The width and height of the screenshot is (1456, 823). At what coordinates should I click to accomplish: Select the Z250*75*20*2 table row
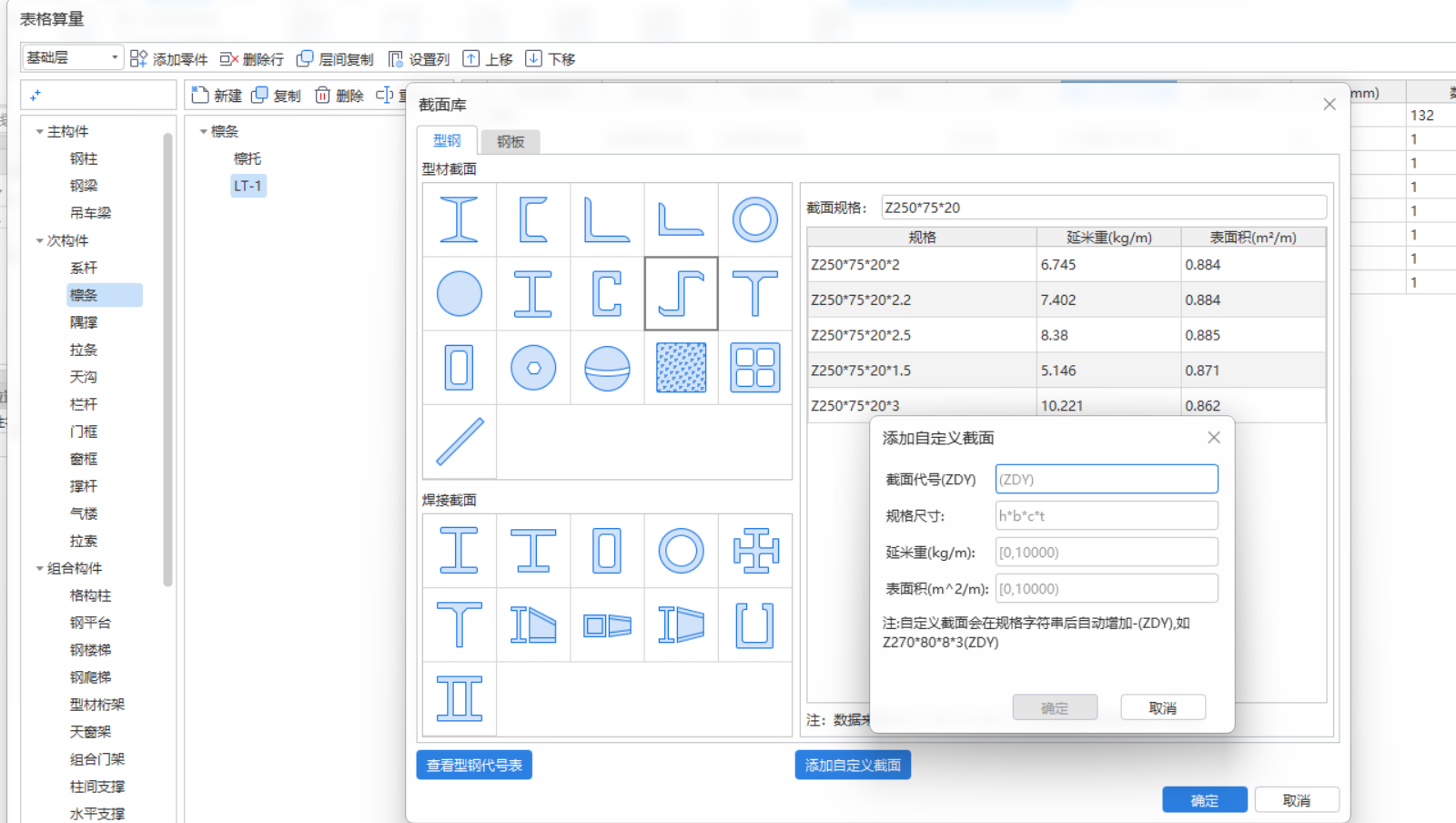click(1067, 265)
